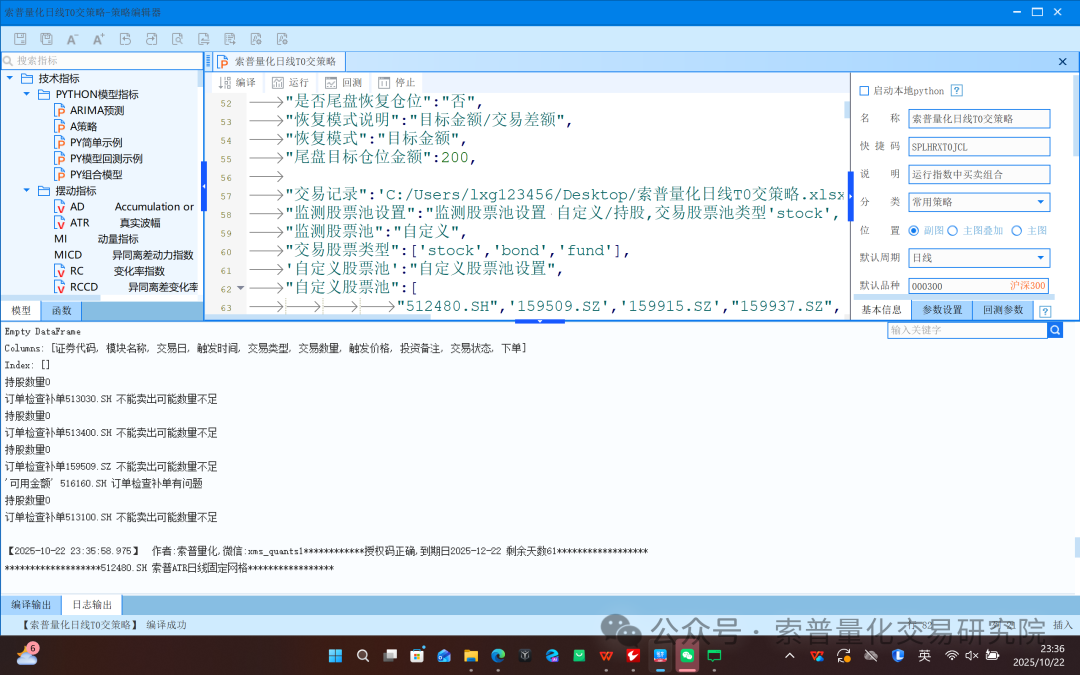
Task: Click the help question mark beside 回测参数
Action: [x=1045, y=310]
